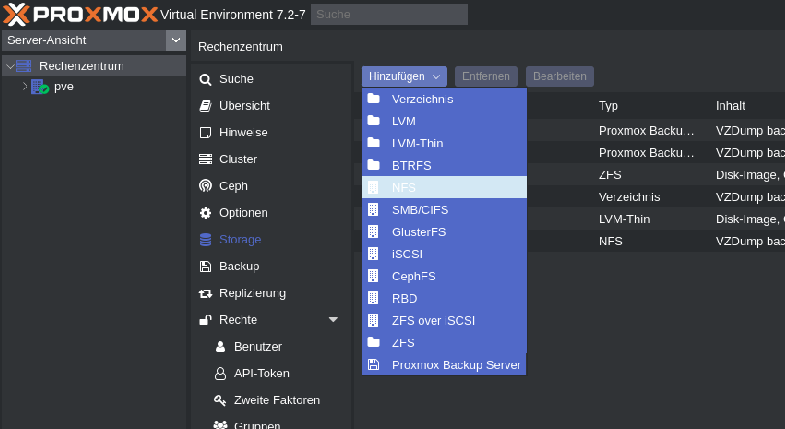Open Benutzer under Rechte
The height and width of the screenshot is (429, 785).
(x=258, y=346)
